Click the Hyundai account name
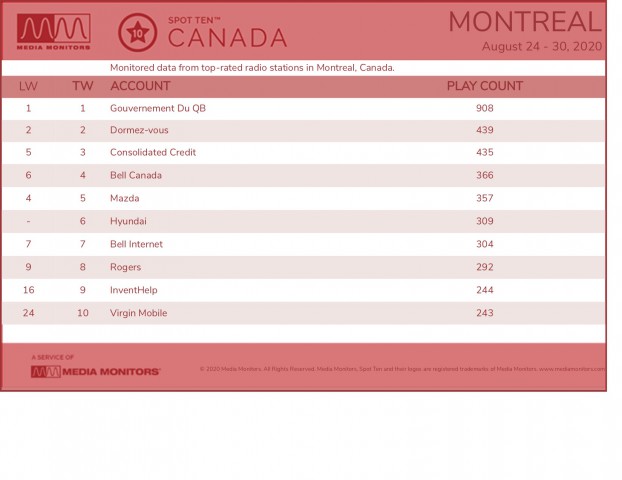 point(128,221)
